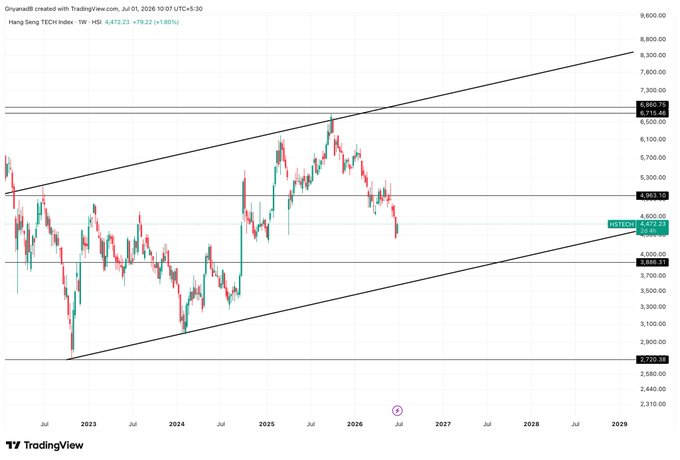Image resolution: width=680 pixels, height=460 pixels.
Task: Select the 3,886.31 price line label
Action: click(652, 262)
